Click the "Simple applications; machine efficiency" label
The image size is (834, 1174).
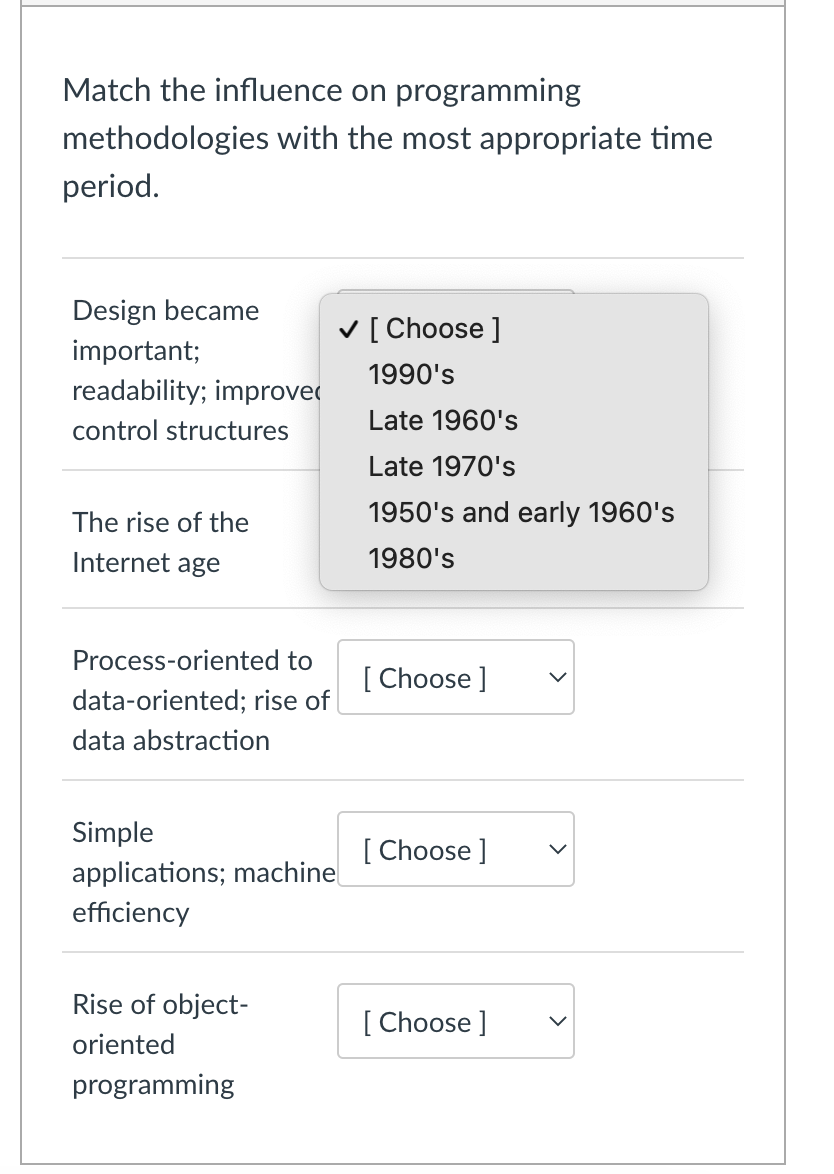tap(200, 872)
